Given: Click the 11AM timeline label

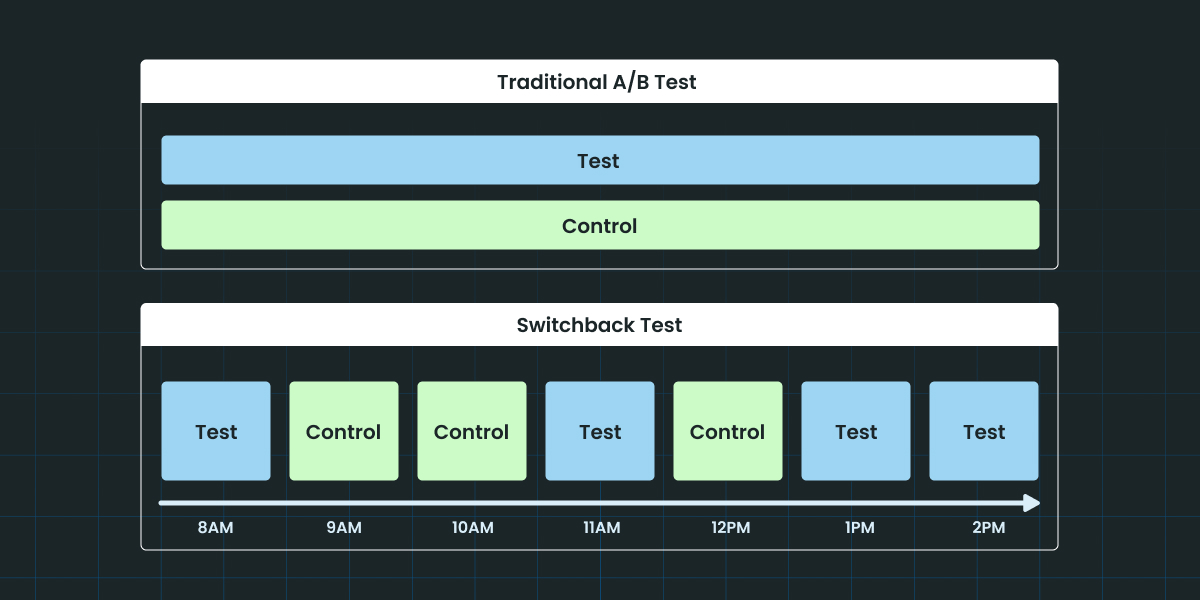Looking at the screenshot, I should point(600,528).
